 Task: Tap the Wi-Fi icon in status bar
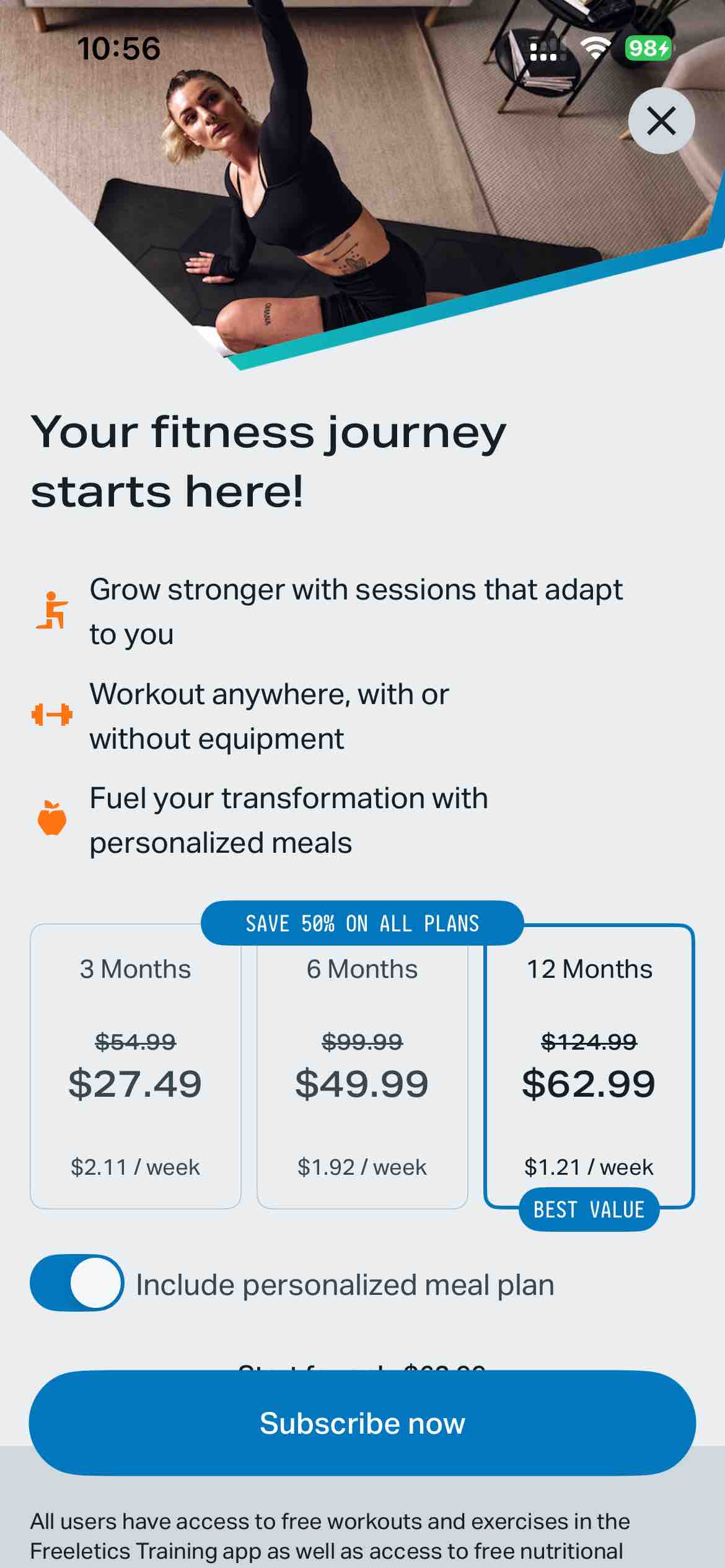coord(595,48)
